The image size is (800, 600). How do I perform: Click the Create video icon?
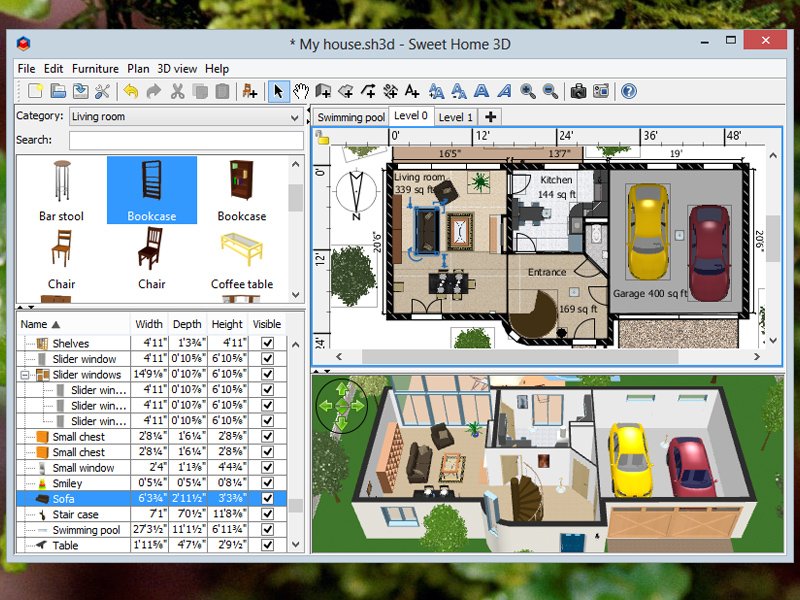601,91
